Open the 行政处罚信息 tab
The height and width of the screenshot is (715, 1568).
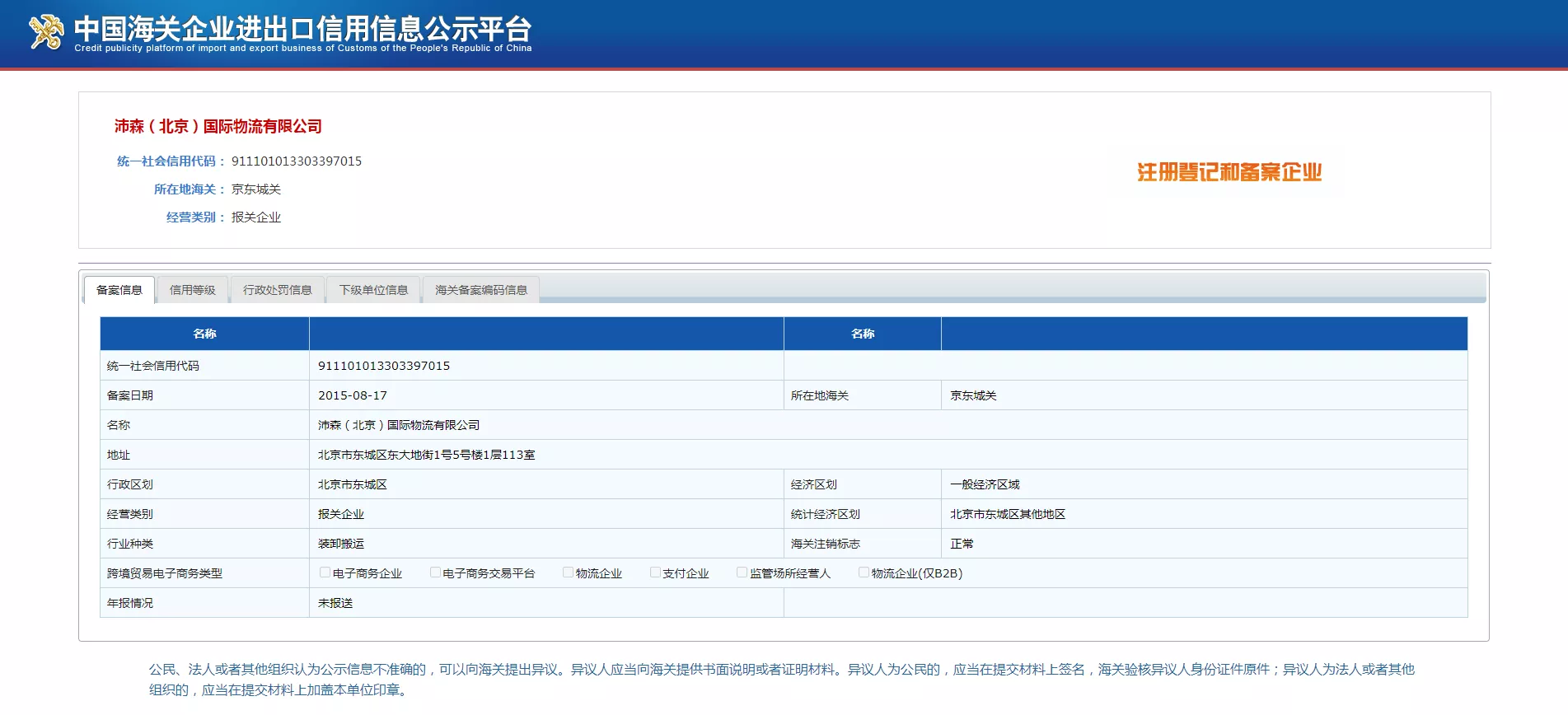tap(278, 290)
